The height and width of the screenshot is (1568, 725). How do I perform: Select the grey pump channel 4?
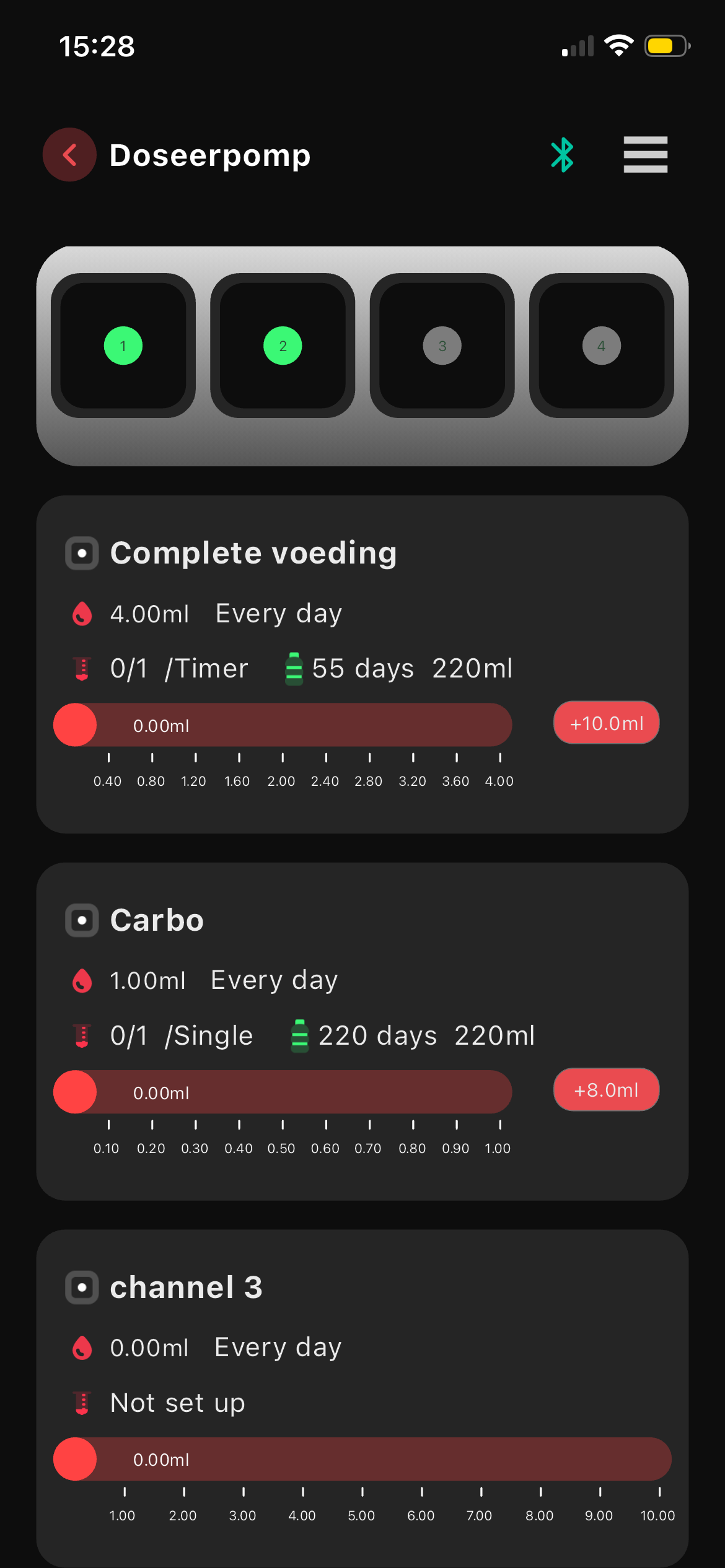click(x=601, y=346)
